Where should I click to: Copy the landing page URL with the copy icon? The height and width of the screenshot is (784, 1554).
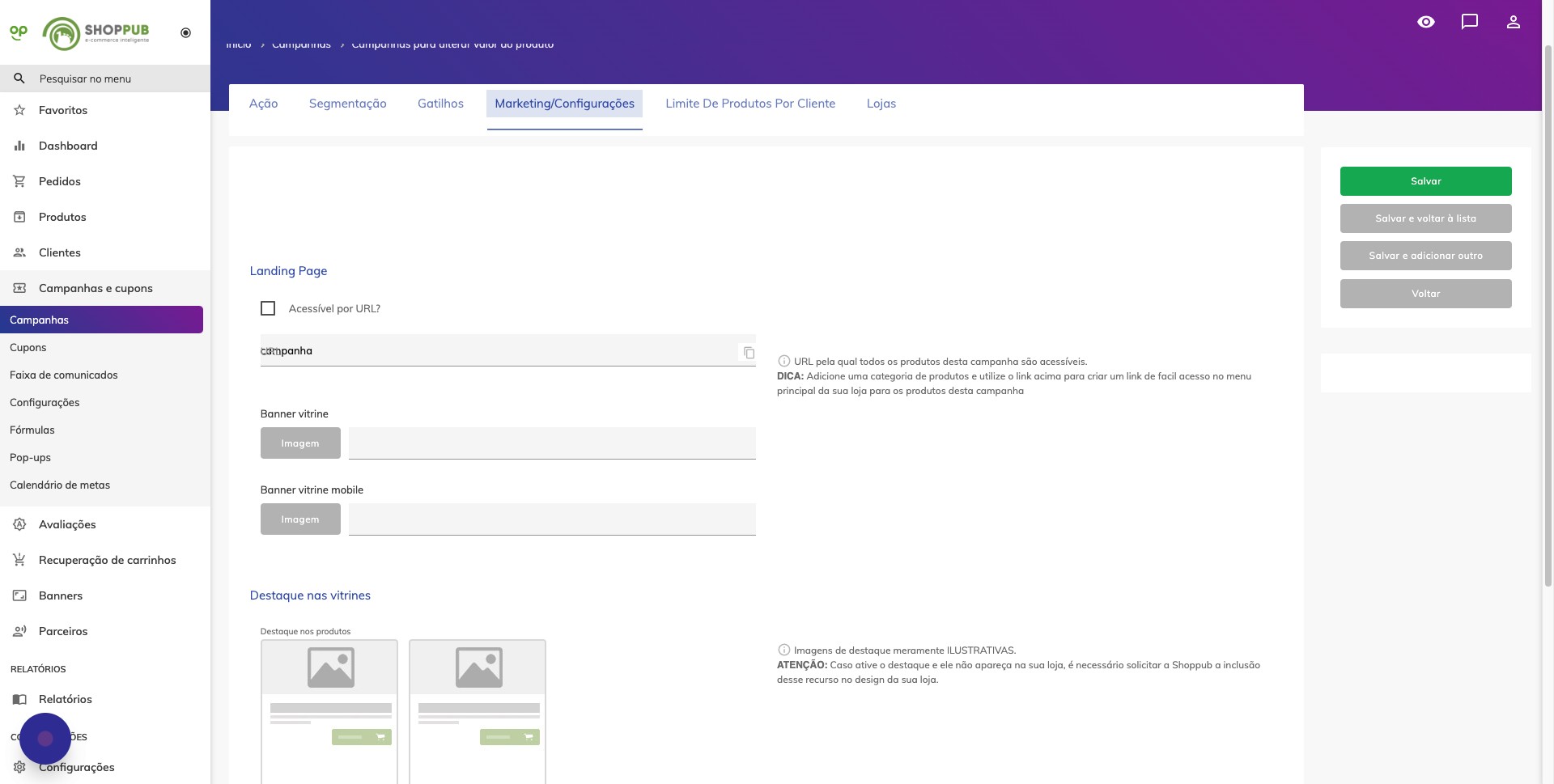[749, 352]
